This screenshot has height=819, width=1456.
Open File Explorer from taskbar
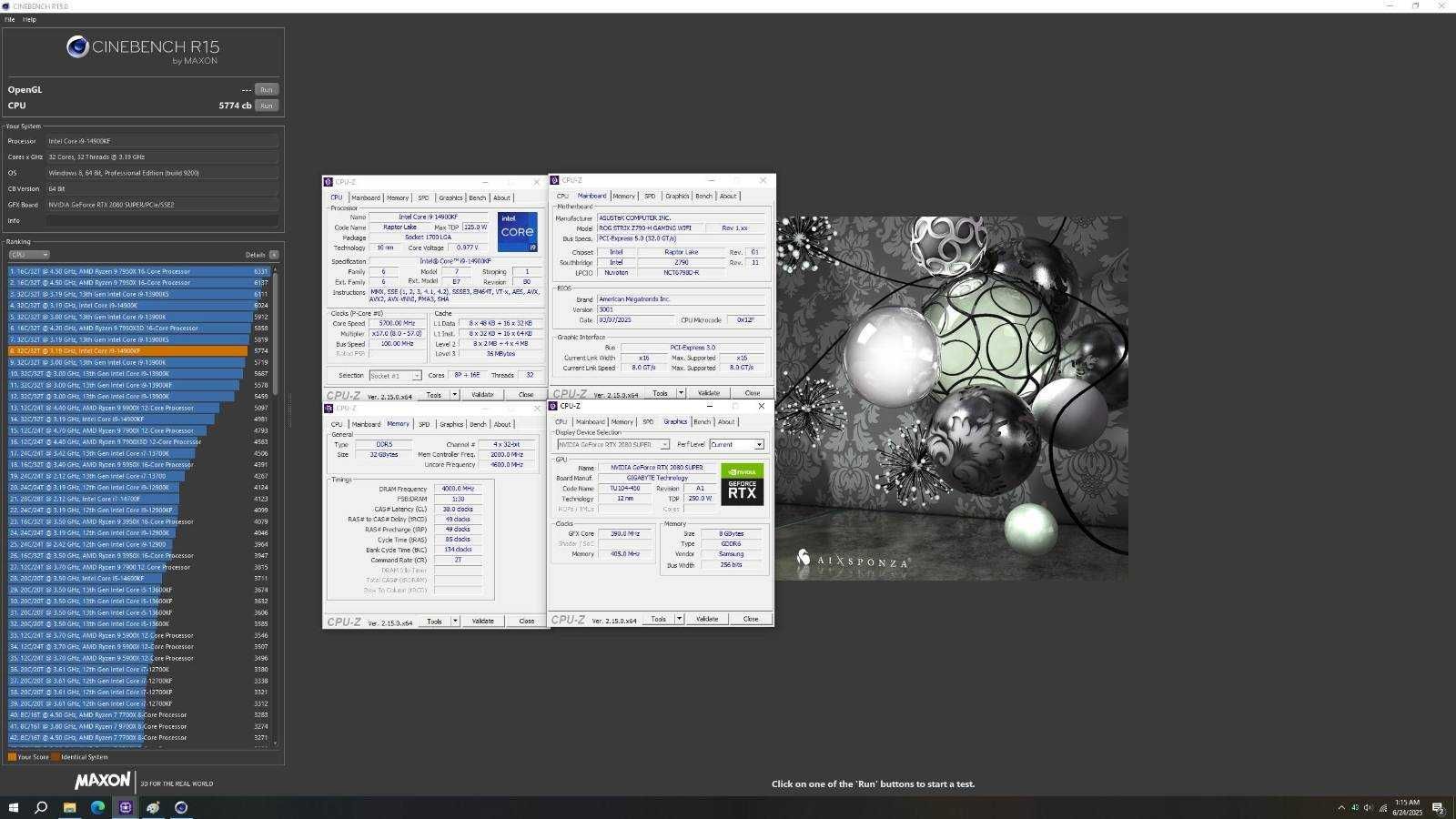coord(69,807)
